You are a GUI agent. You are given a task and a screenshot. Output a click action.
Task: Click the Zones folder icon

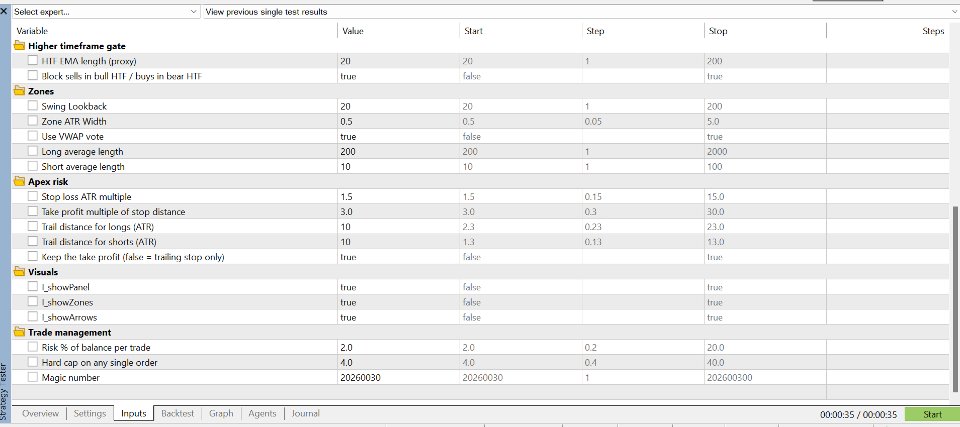point(19,91)
